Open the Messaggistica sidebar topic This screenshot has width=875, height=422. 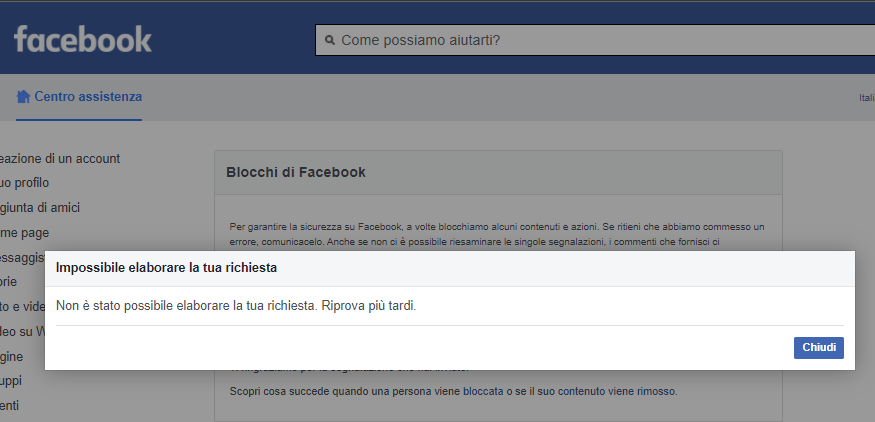pyautogui.click(x=22, y=257)
